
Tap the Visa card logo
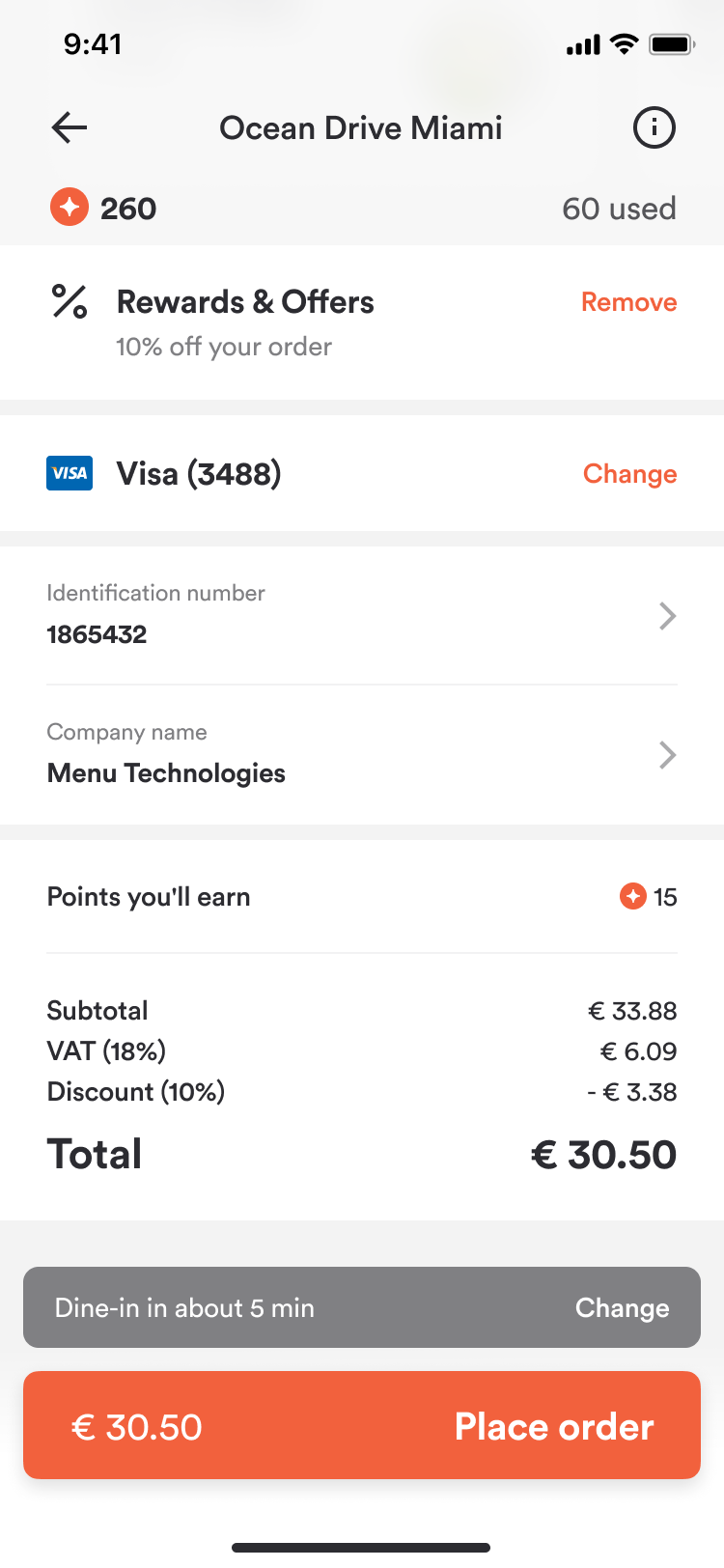pyautogui.click(x=70, y=473)
